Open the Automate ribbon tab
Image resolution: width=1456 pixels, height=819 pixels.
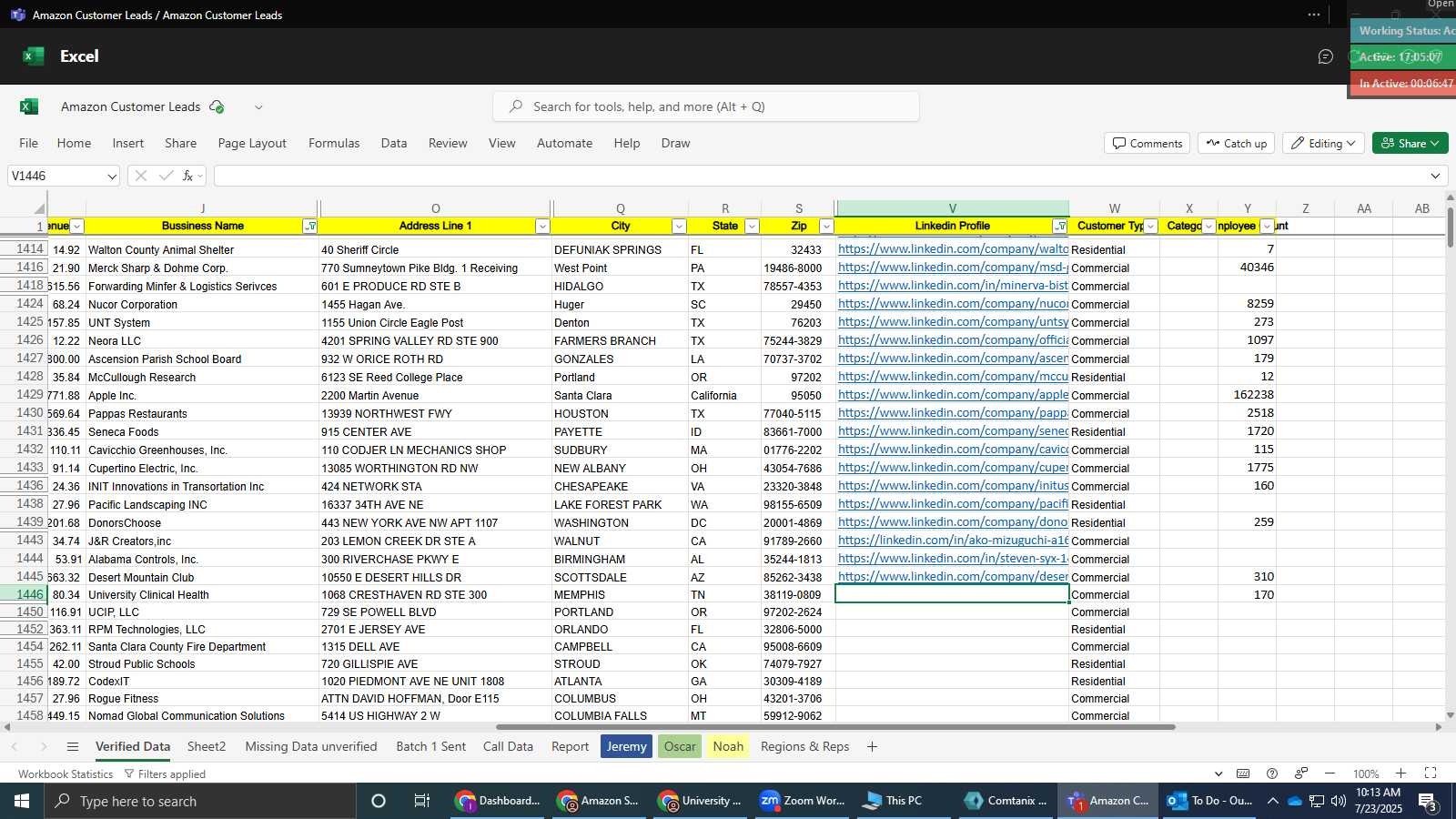tap(564, 143)
